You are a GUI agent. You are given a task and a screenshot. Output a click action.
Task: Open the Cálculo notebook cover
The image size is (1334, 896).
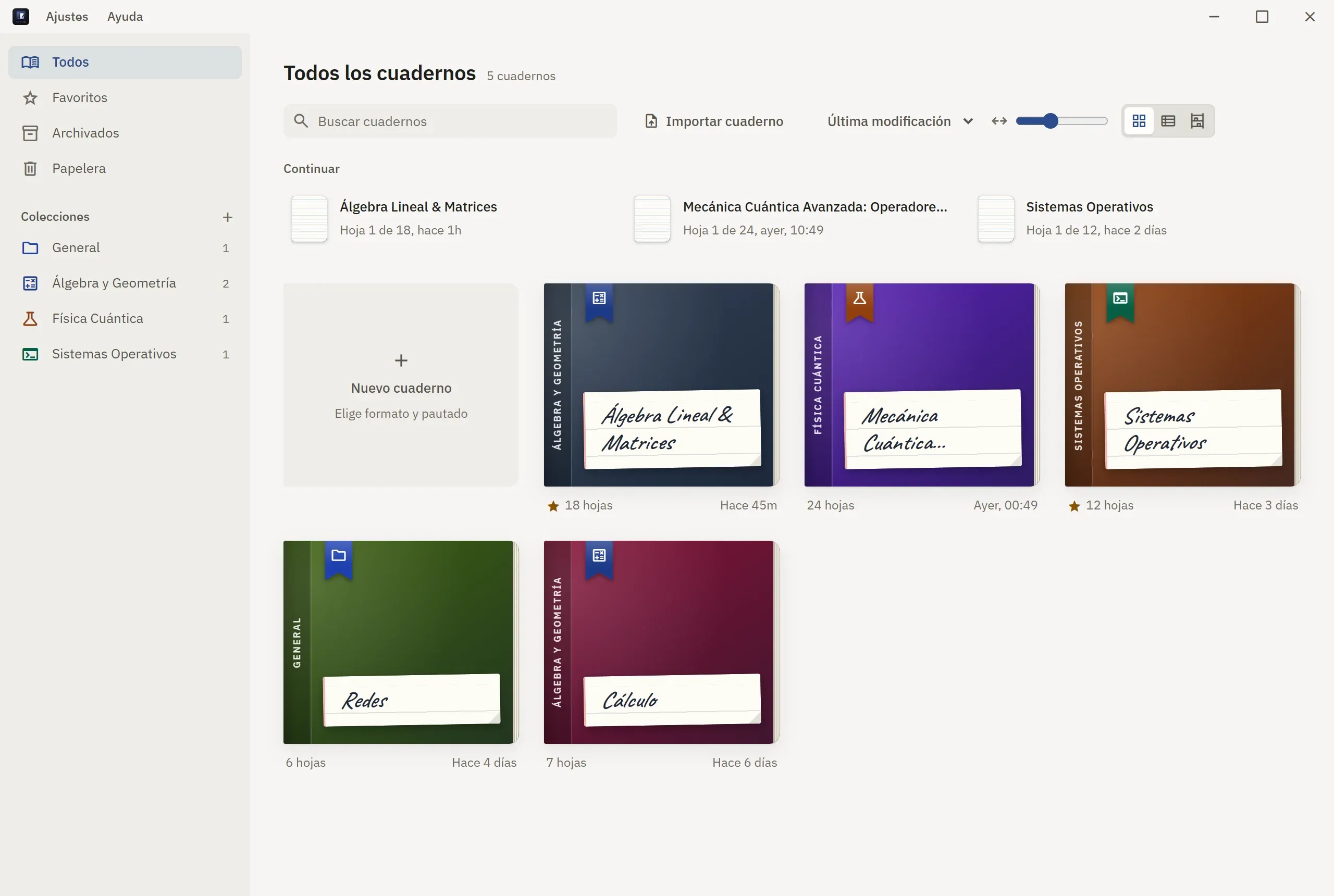661,642
